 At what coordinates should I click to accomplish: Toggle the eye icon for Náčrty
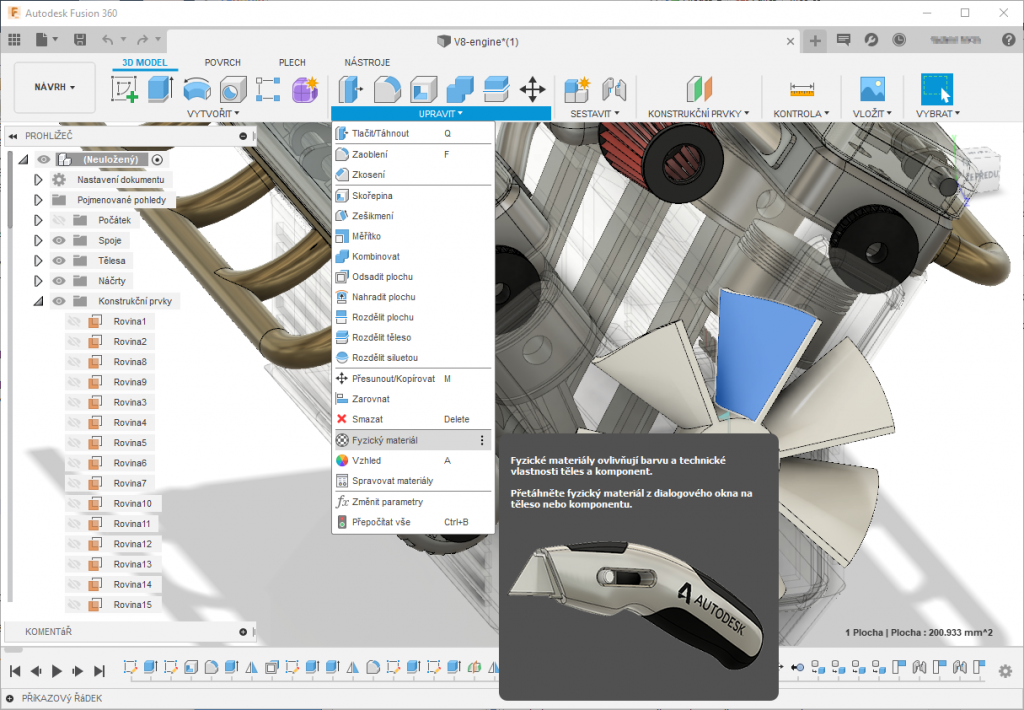pyautogui.click(x=58, y=281)
